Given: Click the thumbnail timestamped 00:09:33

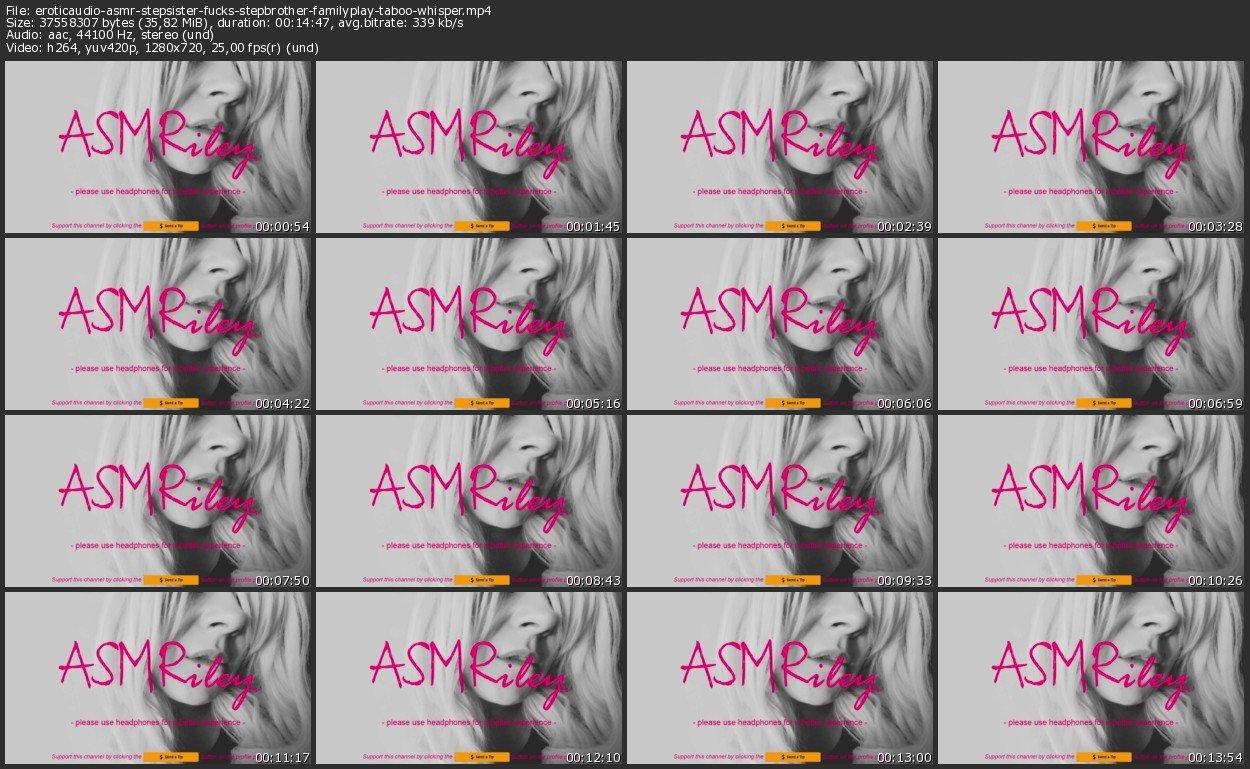Looking at the screenshot, I should pos(780,501).
